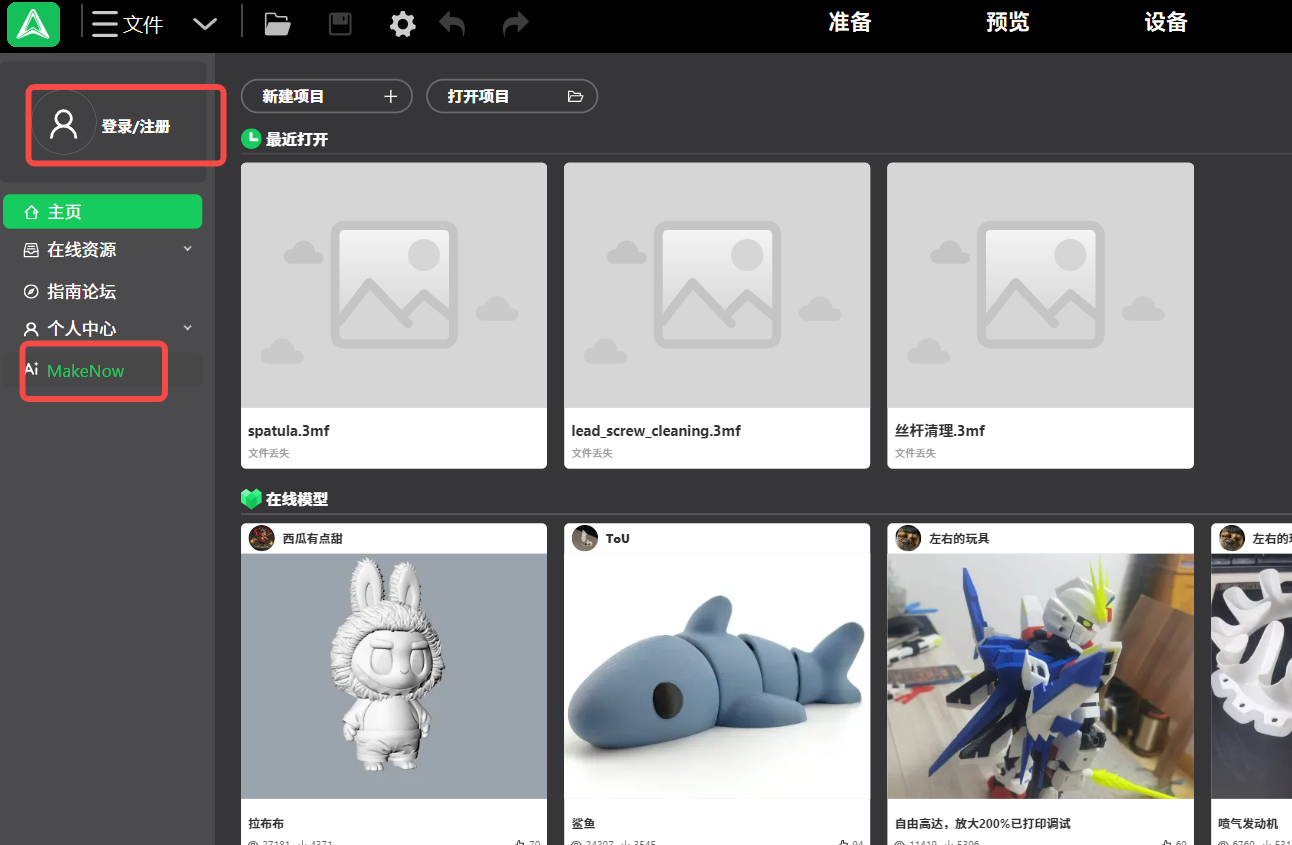Open MakeNow in the sidebar
Viewport: 1292px width, 845px height.
click(x=86, y=371)
